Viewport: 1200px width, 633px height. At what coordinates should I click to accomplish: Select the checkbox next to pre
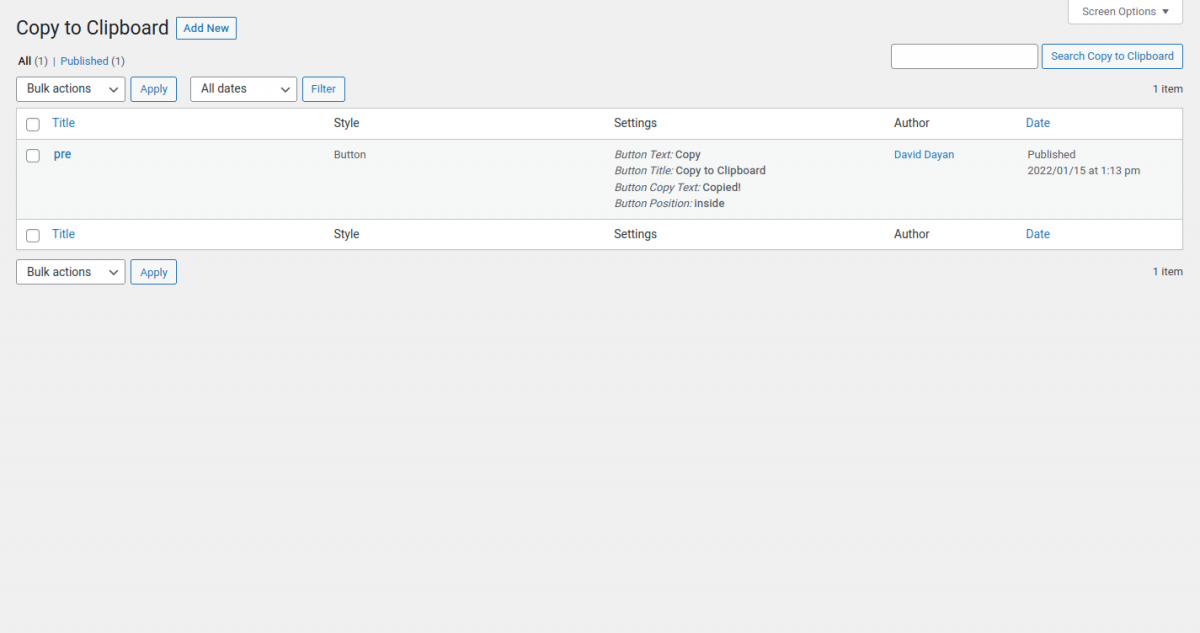pos(32,154)
